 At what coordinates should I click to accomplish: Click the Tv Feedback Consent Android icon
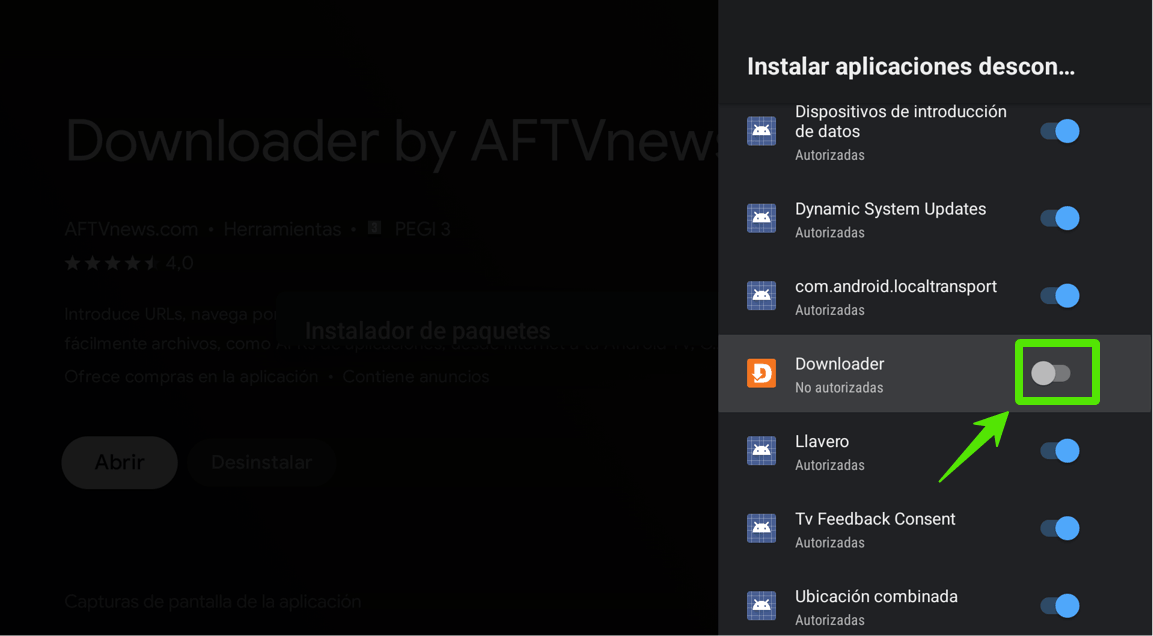click(761, 528)
